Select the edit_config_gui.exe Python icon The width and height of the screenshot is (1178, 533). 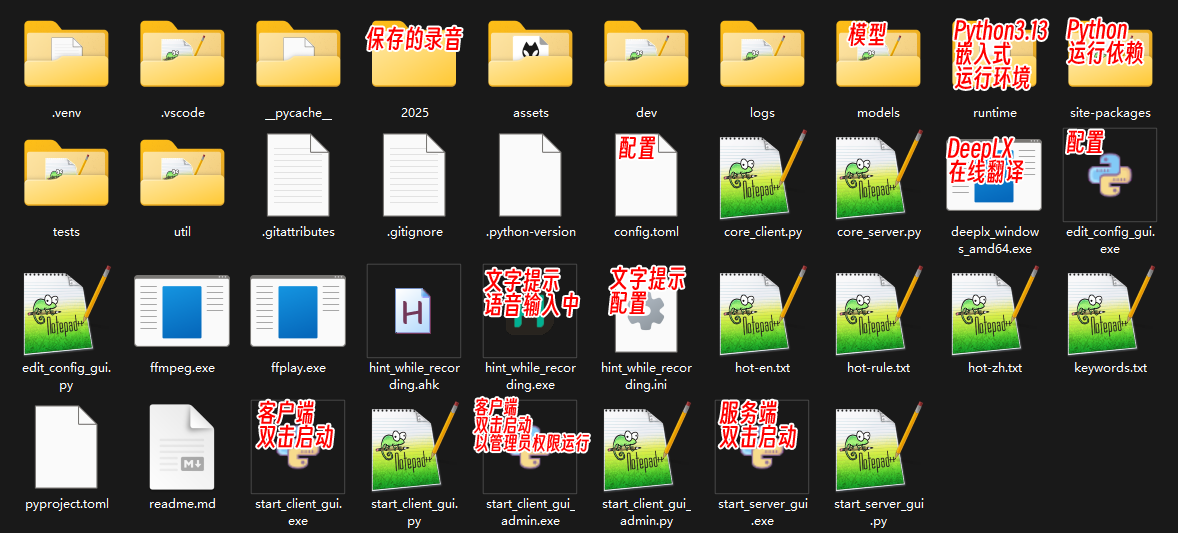click(1110, 175)
